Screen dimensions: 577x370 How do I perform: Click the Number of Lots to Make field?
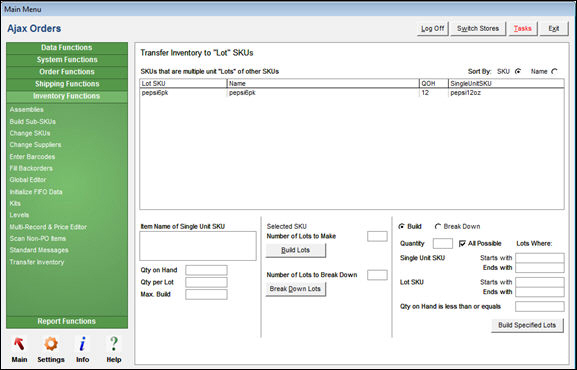pos(377,236)
